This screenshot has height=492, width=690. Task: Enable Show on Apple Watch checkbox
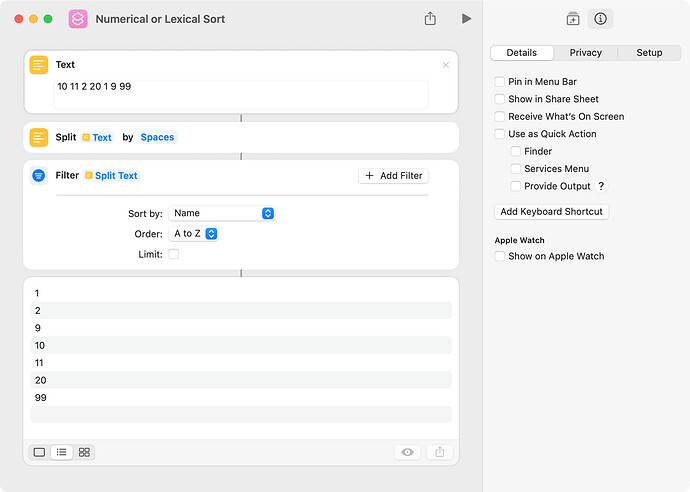499,256
